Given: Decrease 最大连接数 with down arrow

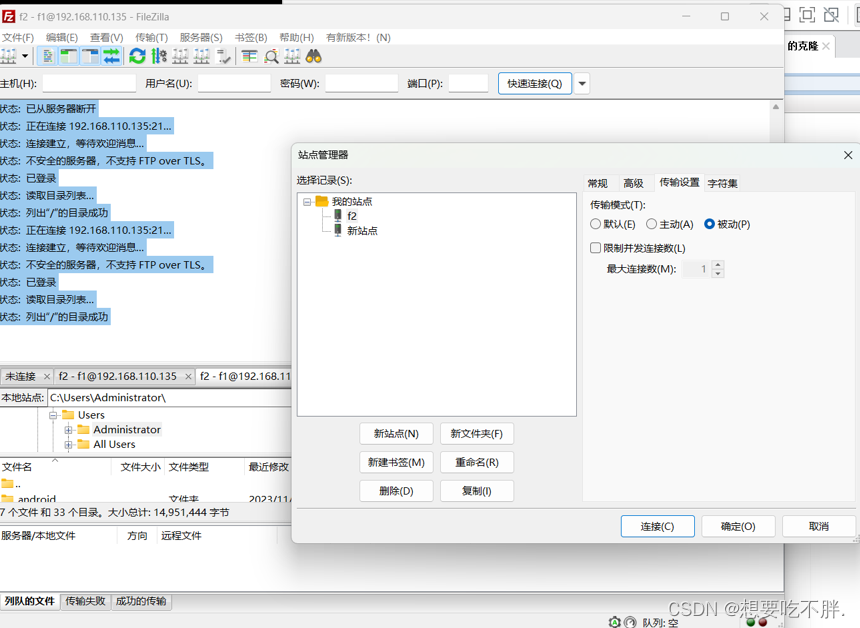Looking at the screenshot, I should (717, 274).
